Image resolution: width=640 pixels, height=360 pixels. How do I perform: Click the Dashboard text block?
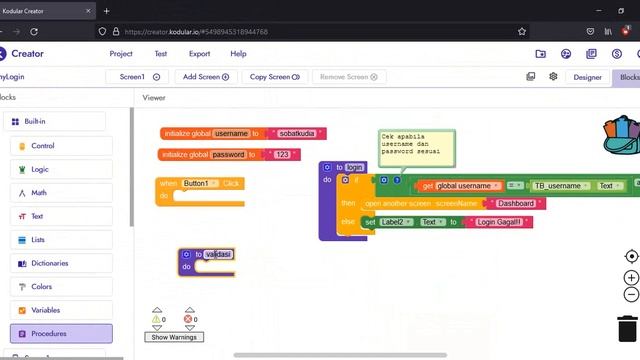tap(516, 203)
